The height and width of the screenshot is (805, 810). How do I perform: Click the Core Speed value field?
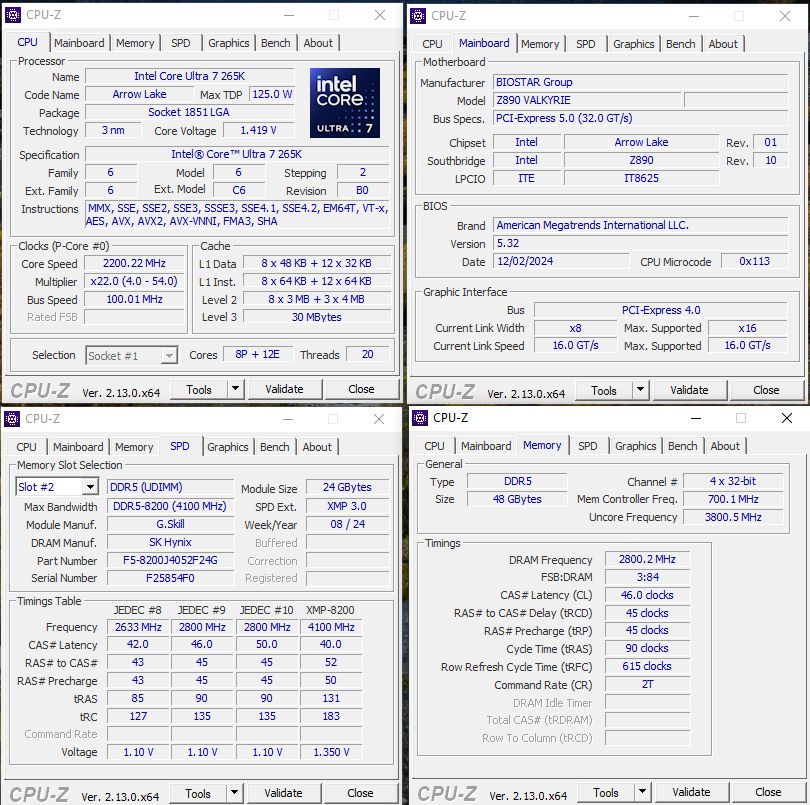[x=132, y=264]
